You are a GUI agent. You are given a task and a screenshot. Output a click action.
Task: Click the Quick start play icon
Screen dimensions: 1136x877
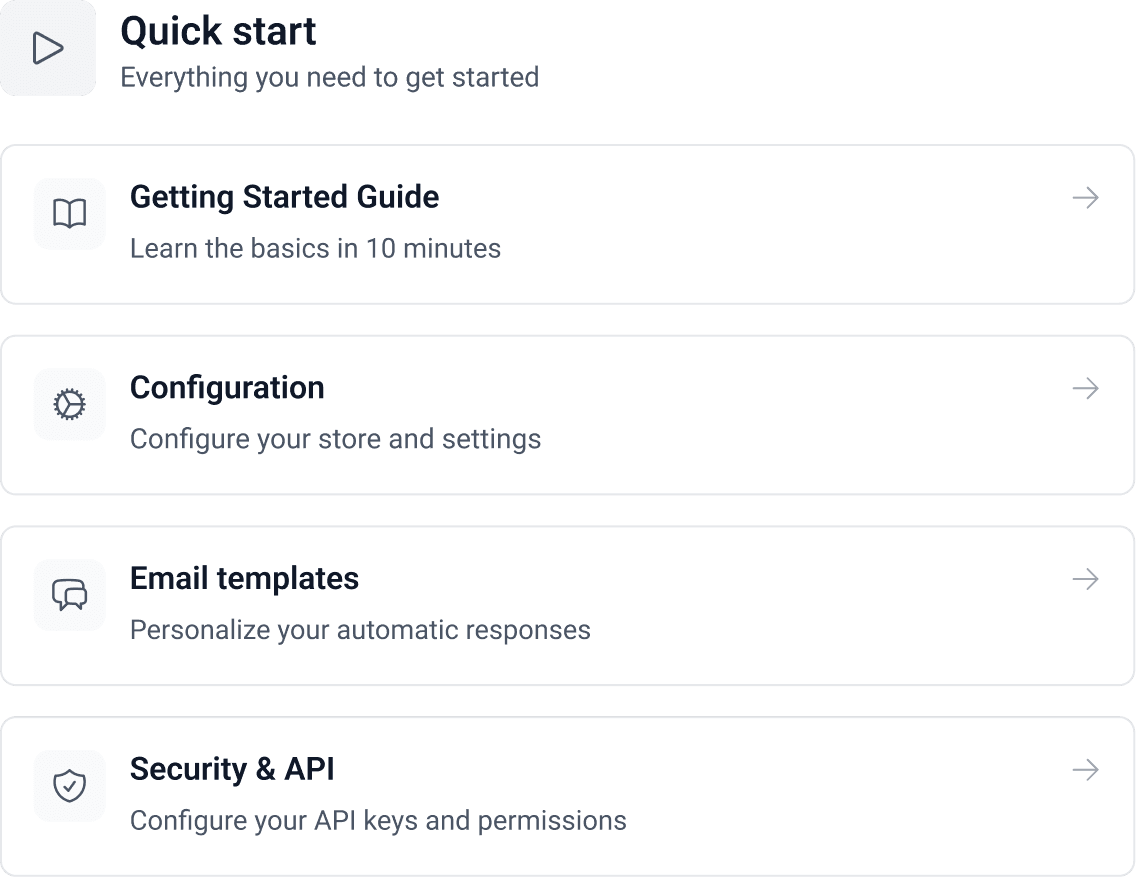pyautogui.click(x=47, y=48)
